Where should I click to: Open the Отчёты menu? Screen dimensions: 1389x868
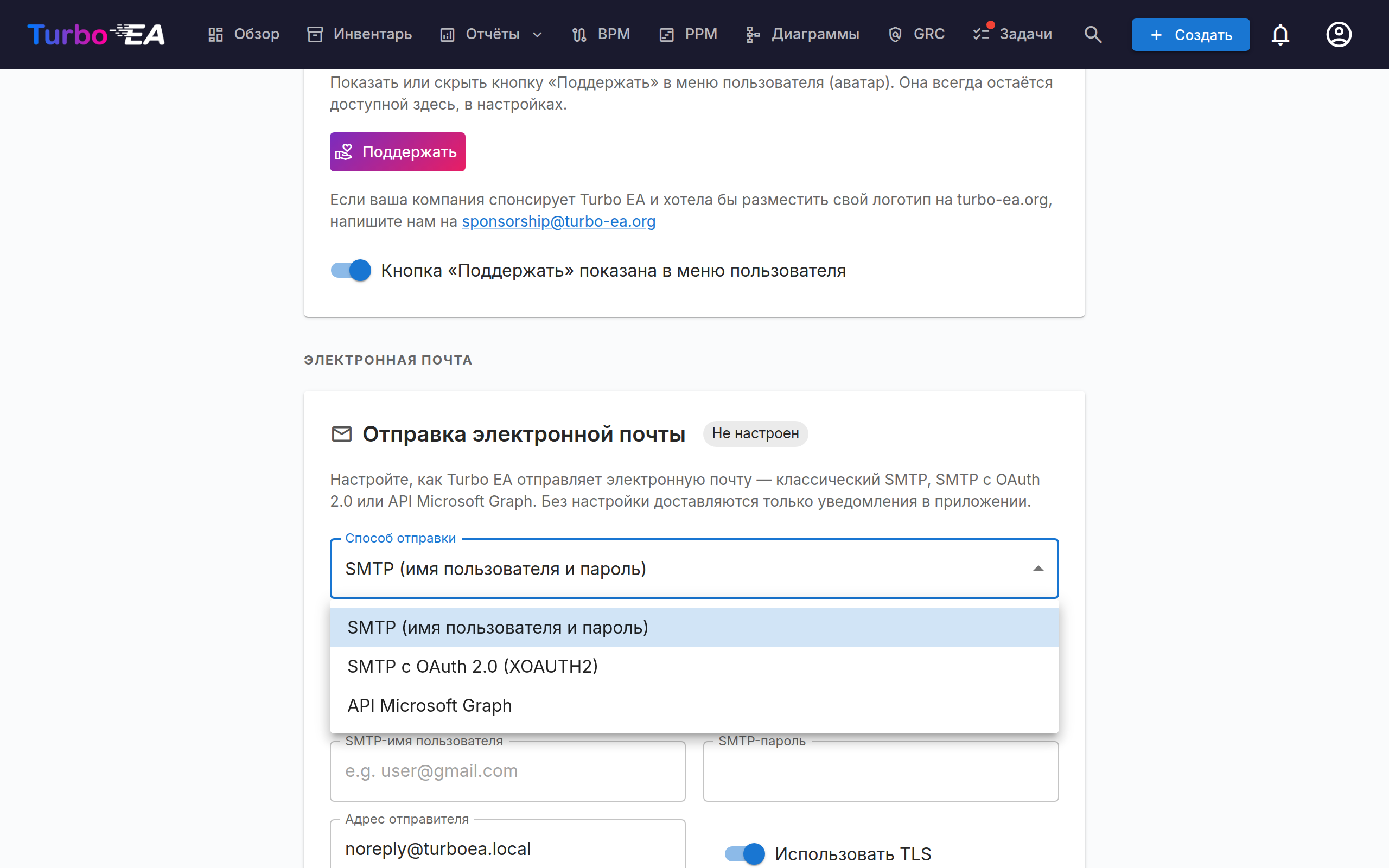[492, 34]
